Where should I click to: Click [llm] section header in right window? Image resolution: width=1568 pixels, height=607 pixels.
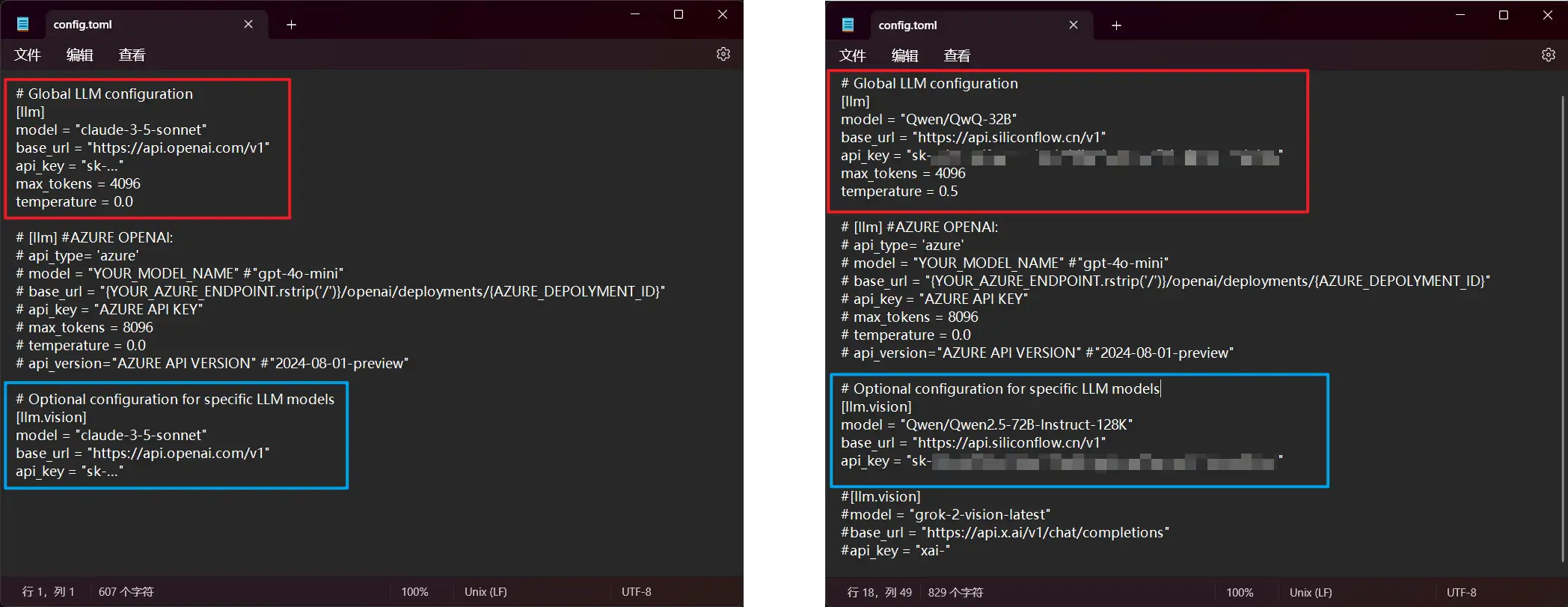[855, 101]
